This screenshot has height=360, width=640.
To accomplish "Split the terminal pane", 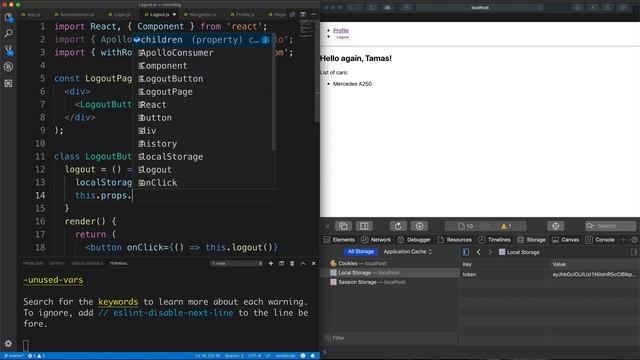I will (282, 264).
